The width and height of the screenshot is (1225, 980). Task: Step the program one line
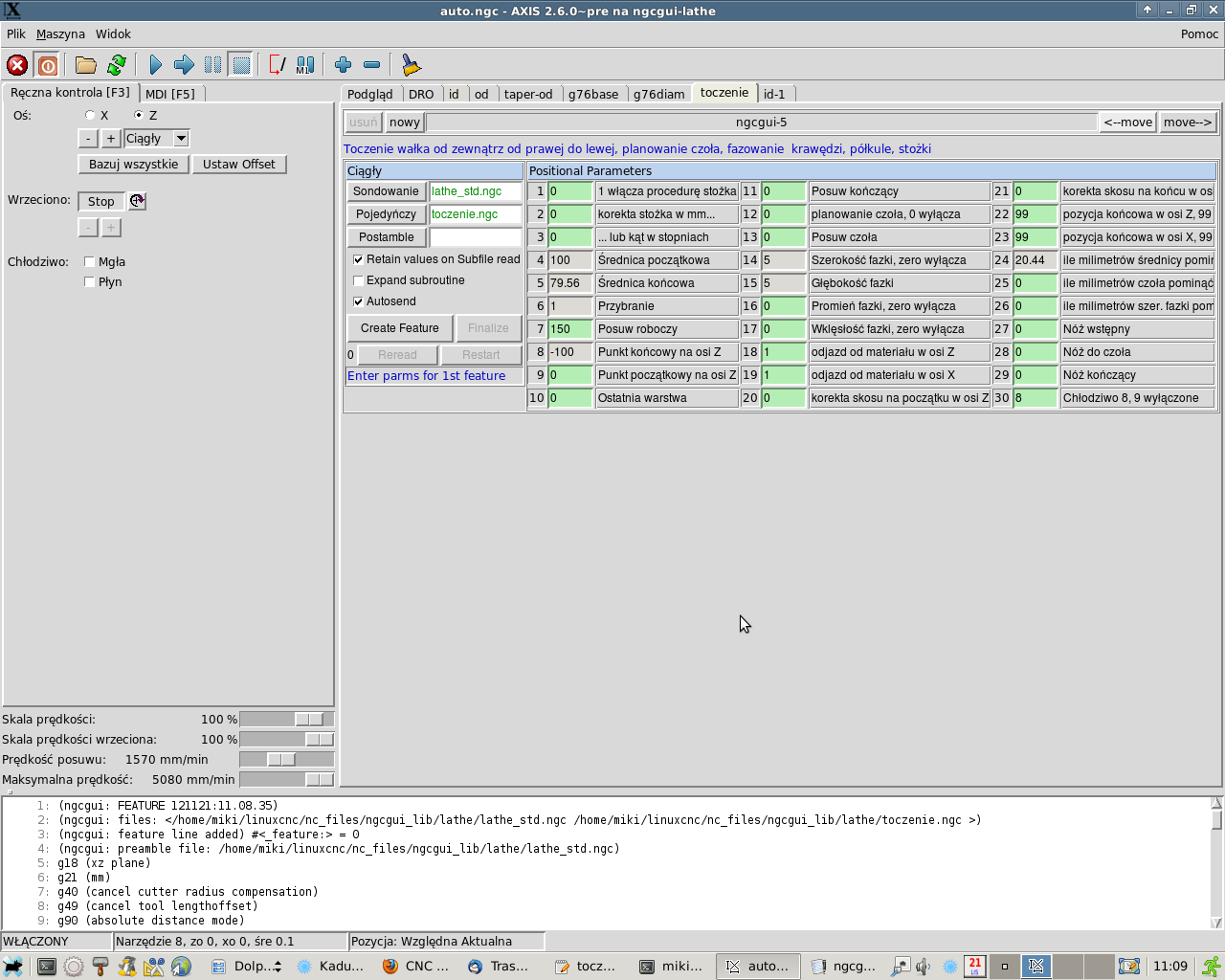(x=184, y=65)
